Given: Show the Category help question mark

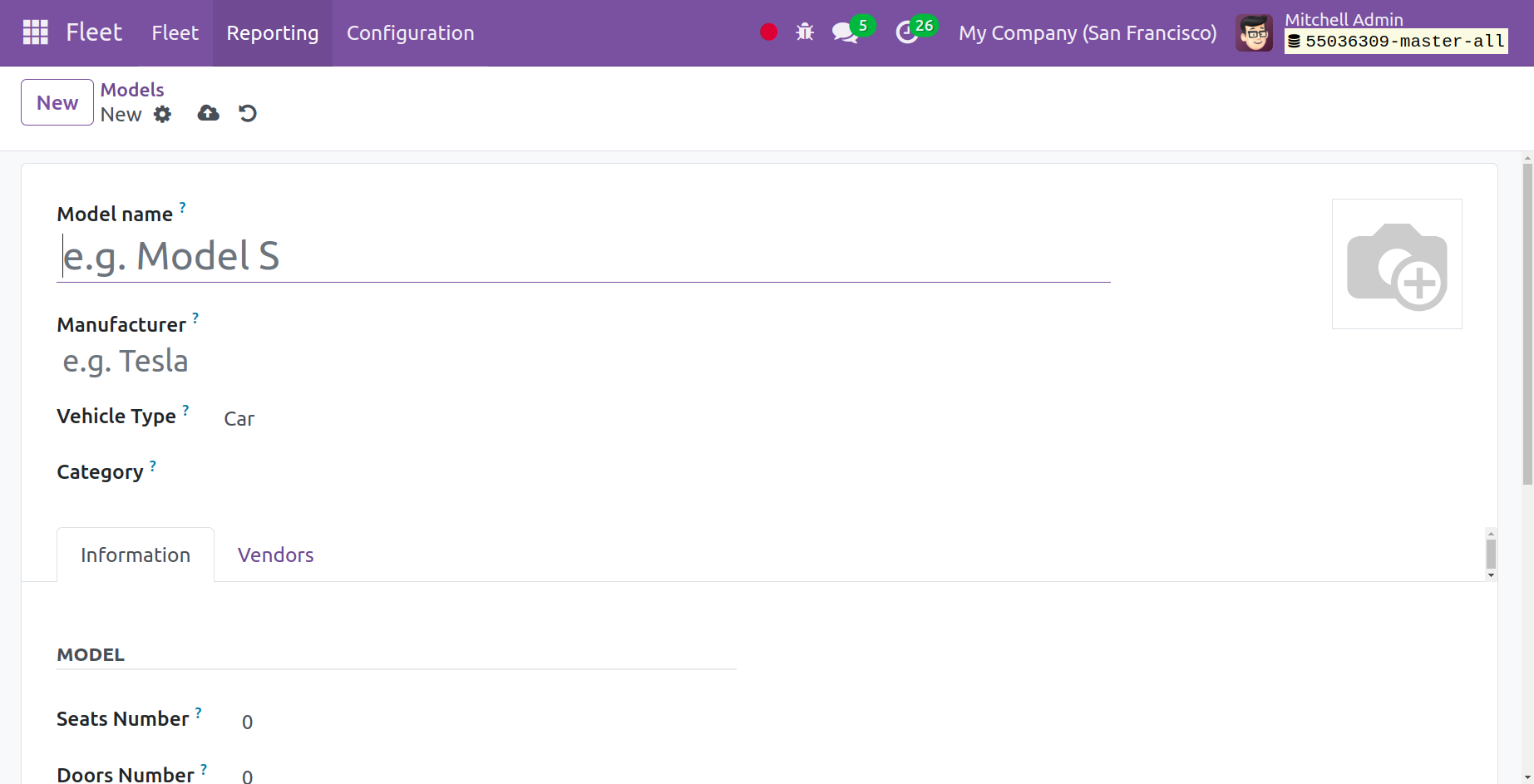Looking at the screenshot, I should (153, 466).
